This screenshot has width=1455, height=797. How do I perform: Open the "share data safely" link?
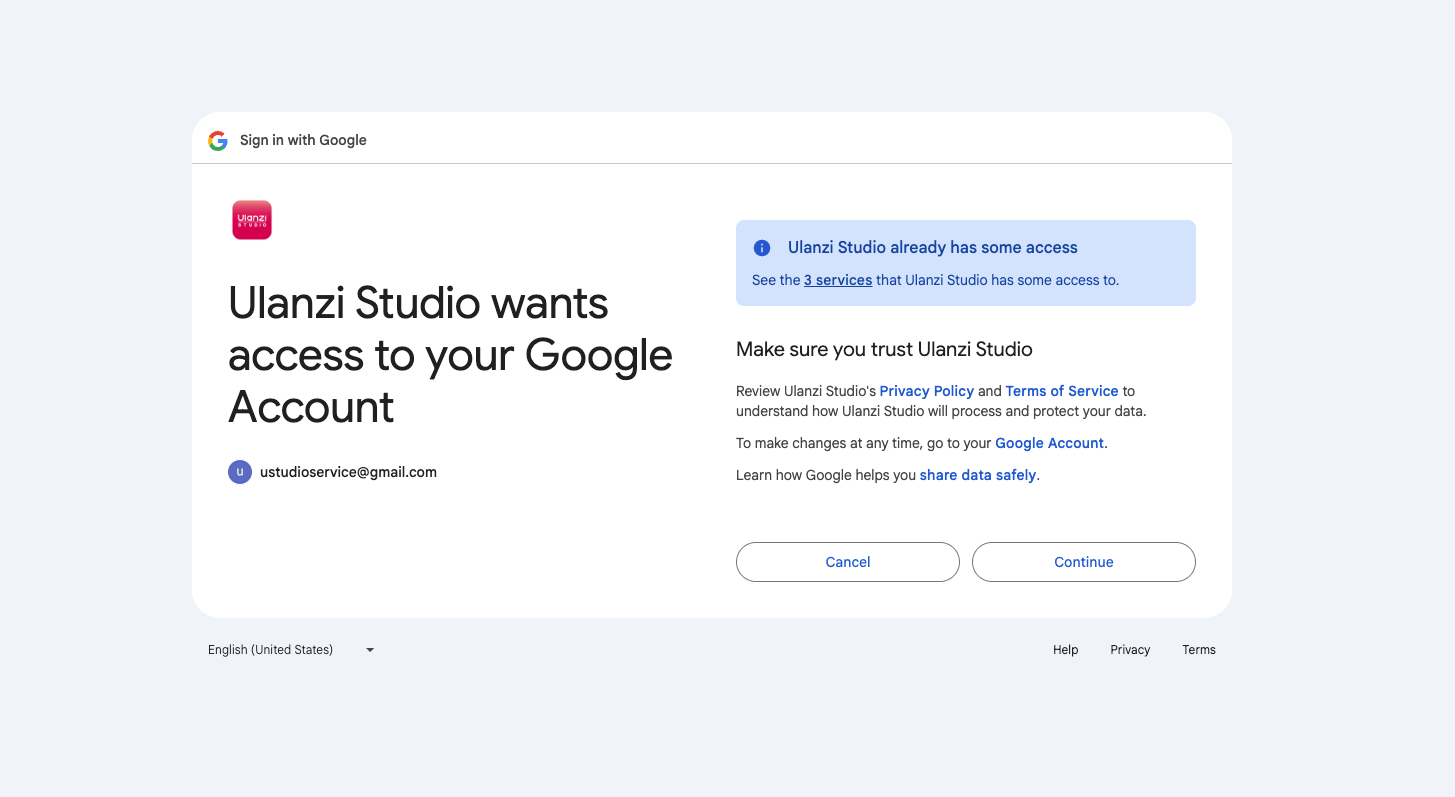pos(977,475)
